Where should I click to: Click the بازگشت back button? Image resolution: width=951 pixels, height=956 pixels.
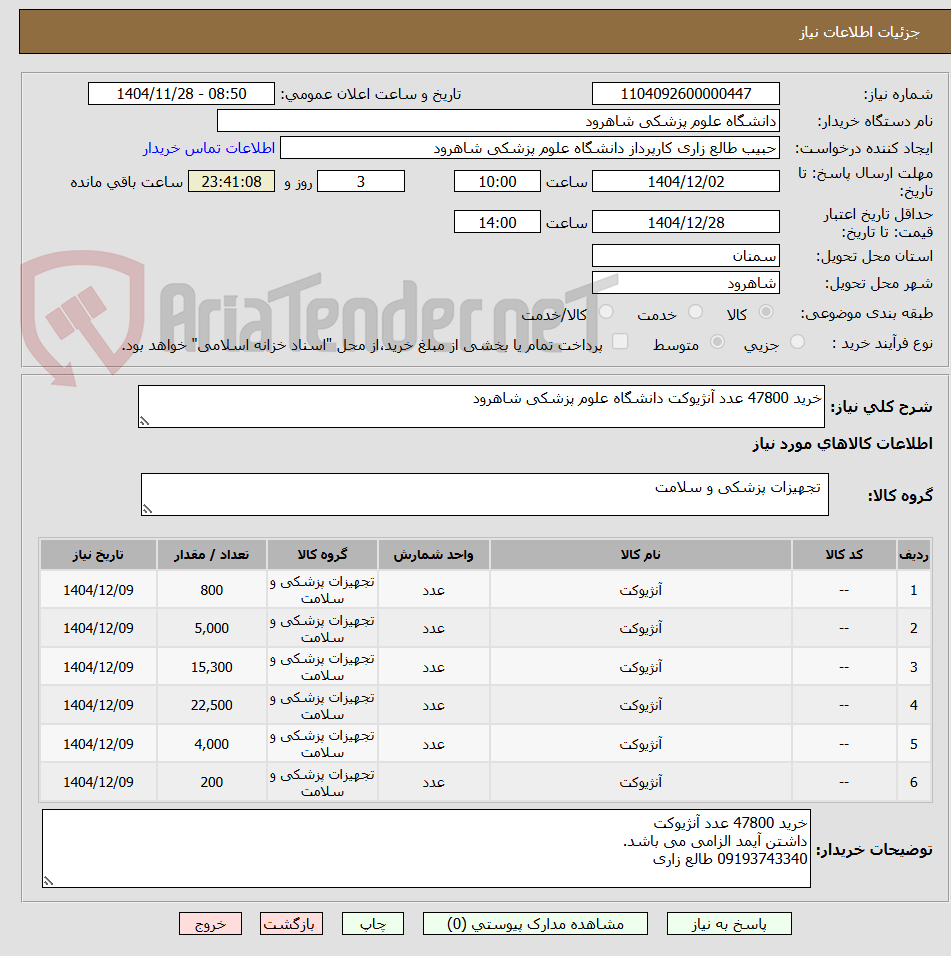pos(291,924)
